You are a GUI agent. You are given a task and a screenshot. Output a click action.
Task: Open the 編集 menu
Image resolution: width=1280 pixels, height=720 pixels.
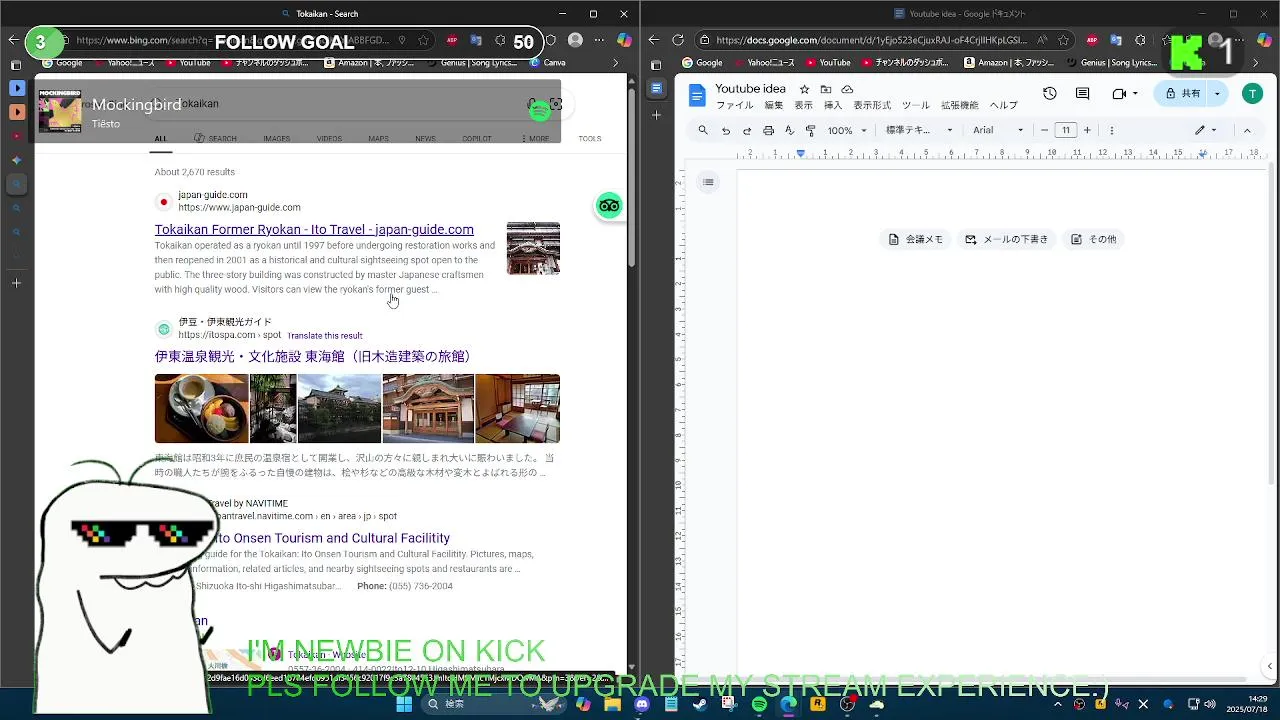tap(774, 105)
